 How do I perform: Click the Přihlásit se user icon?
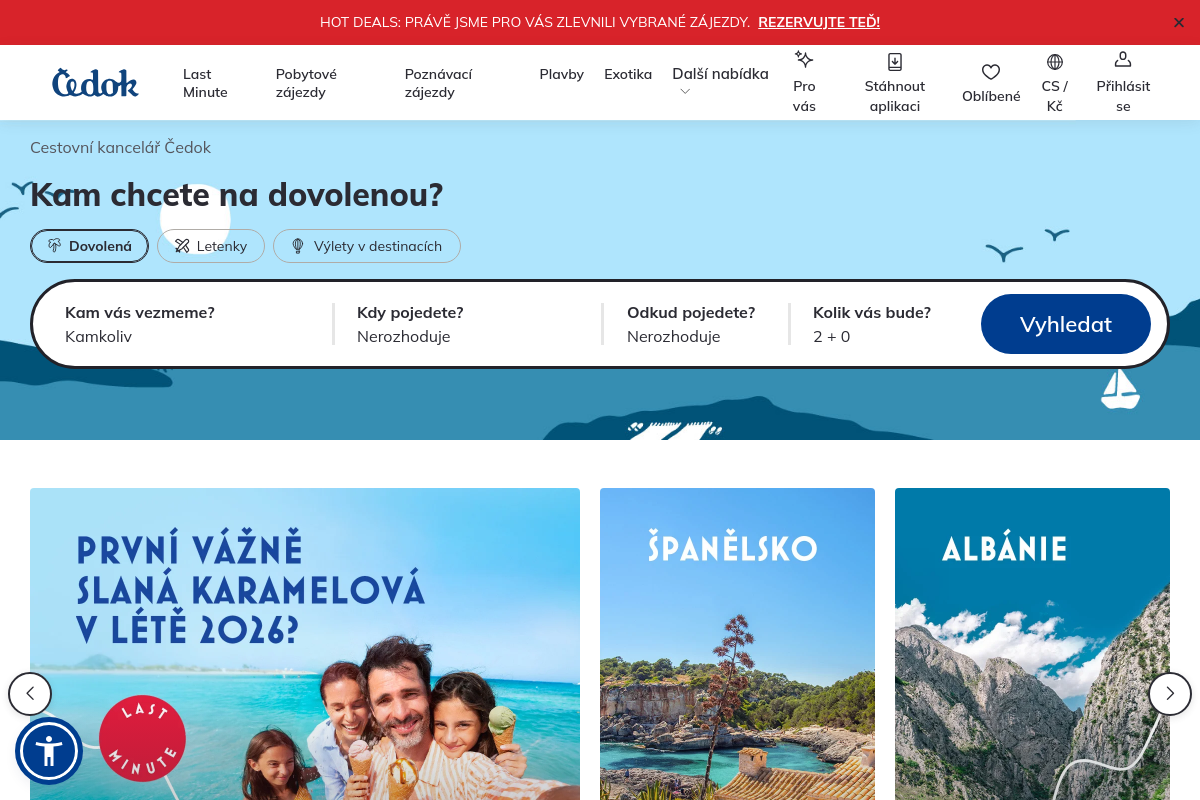pos(1123,60)
